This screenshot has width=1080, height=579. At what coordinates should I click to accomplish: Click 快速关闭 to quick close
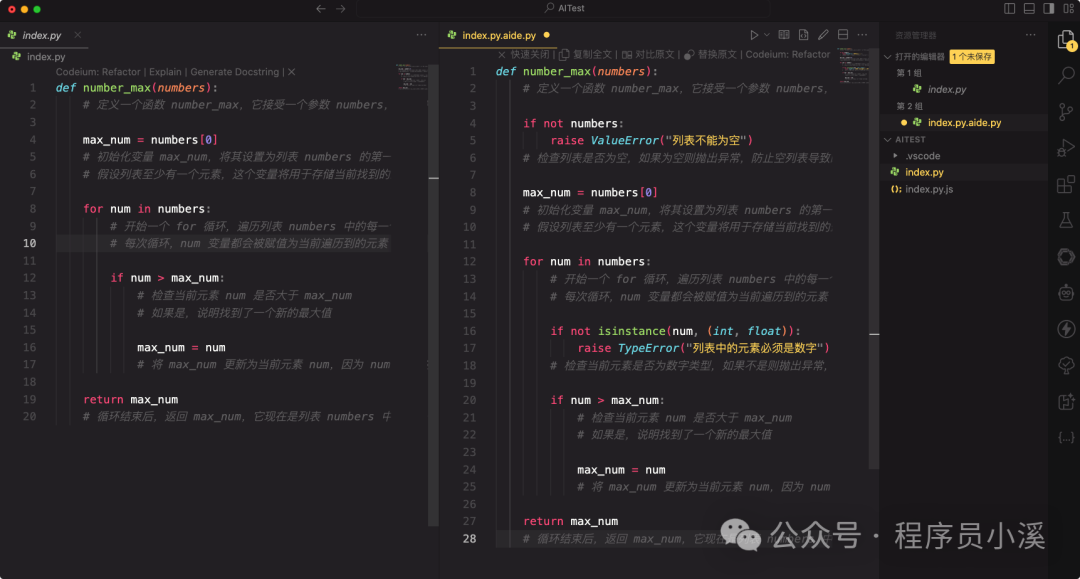(524, 54)
